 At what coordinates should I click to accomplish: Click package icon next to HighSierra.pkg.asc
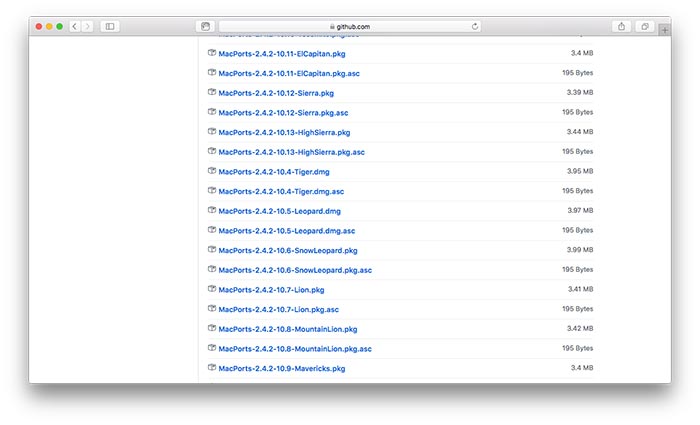(212, 151)
